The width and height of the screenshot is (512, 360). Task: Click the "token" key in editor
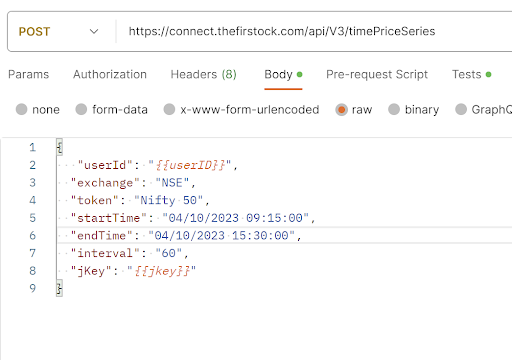coord(94,200)
